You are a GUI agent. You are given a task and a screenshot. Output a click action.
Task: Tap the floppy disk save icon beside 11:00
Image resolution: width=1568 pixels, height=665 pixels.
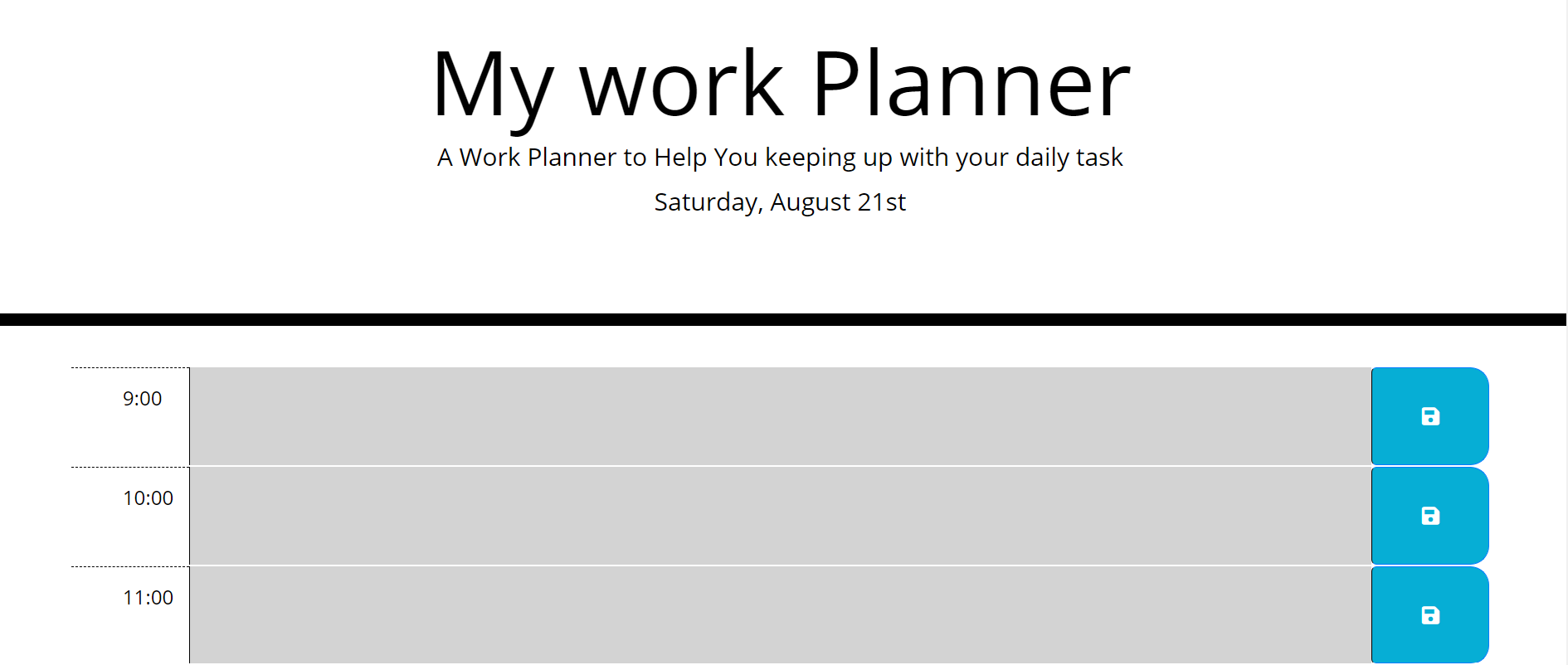pos(1429,615)
